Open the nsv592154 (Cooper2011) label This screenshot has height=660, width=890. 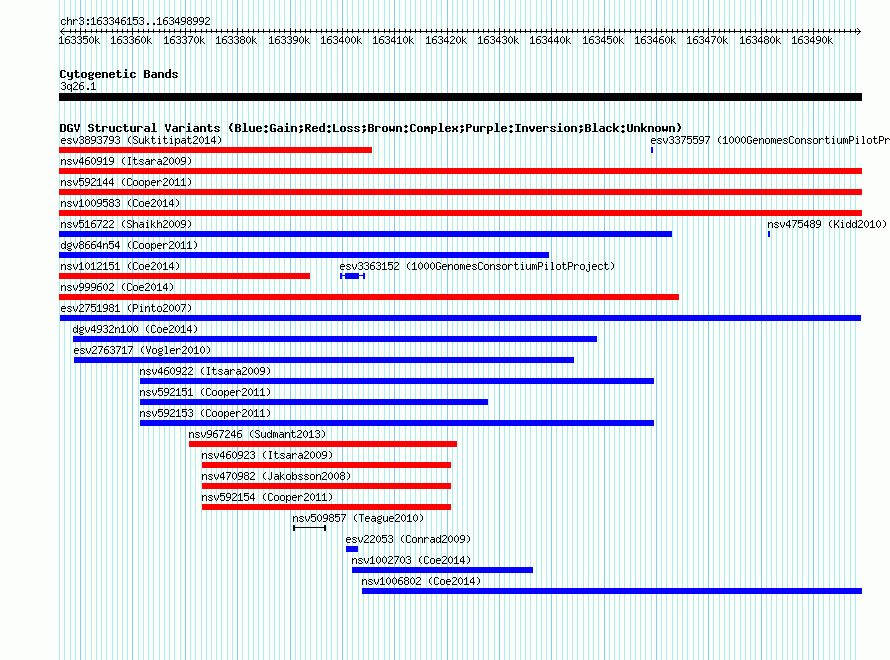point(267,497)
